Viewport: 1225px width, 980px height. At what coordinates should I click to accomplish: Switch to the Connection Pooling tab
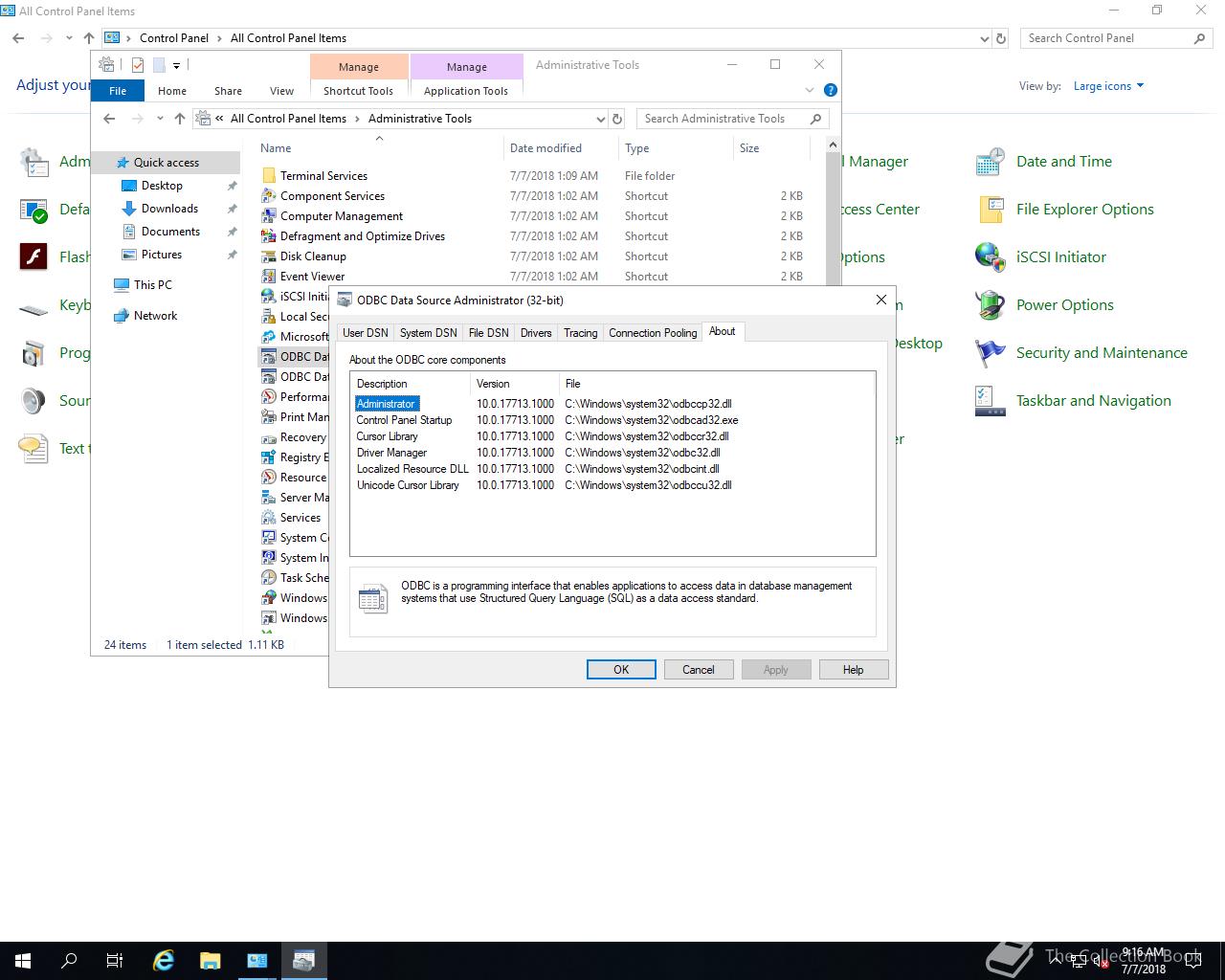pos(653,333)
